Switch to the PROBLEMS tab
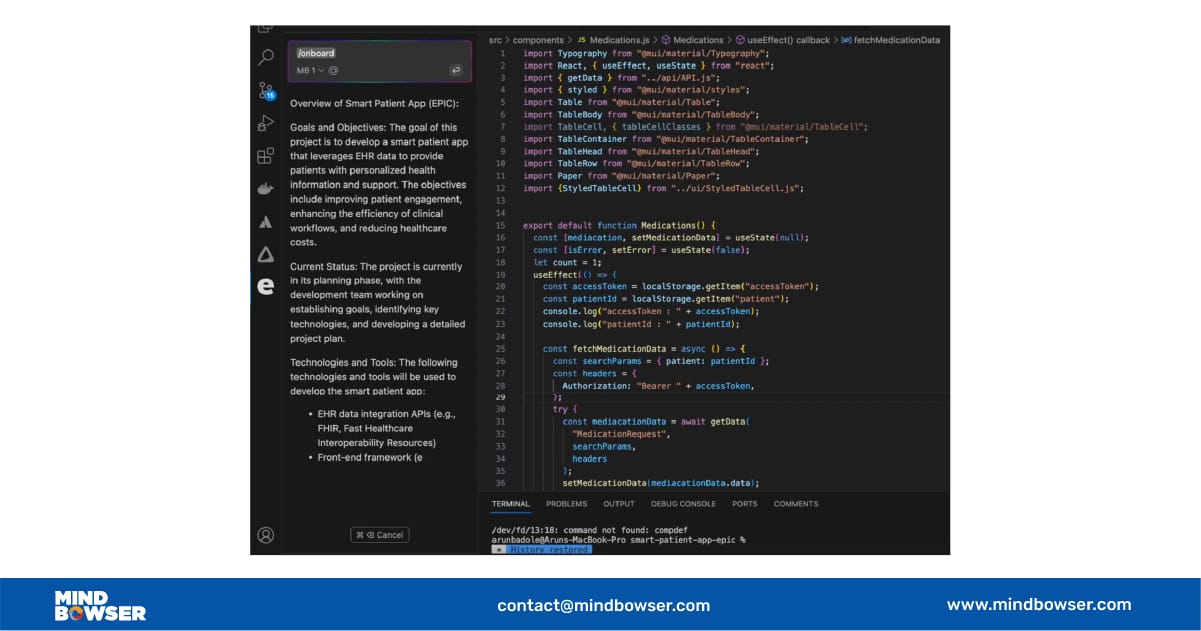The width and height of the screenshot is (1201, 631). pos(566,504)
